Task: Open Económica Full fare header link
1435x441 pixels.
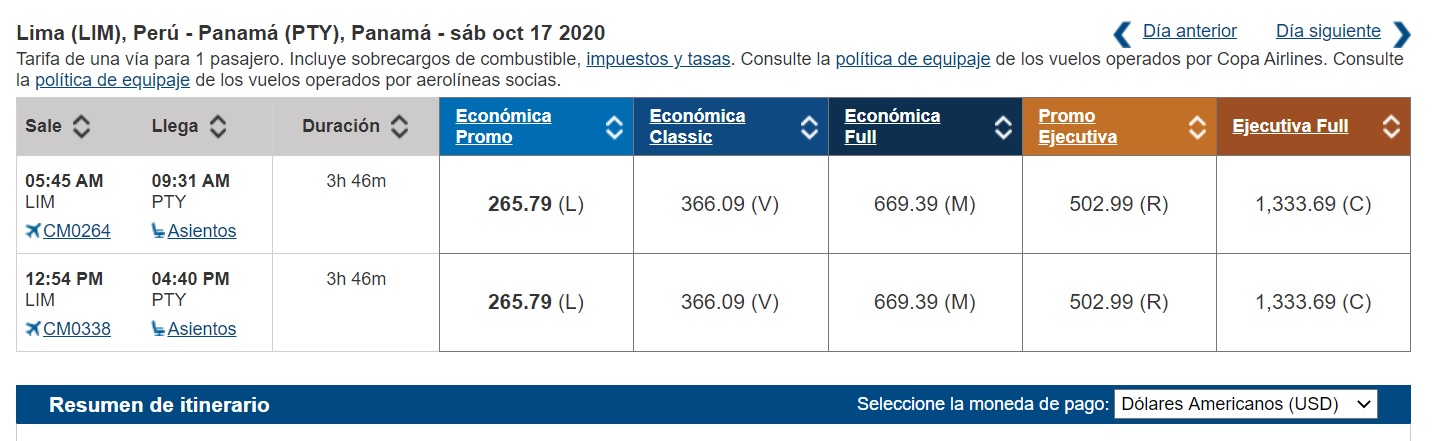Action: [x=892, y=127]
